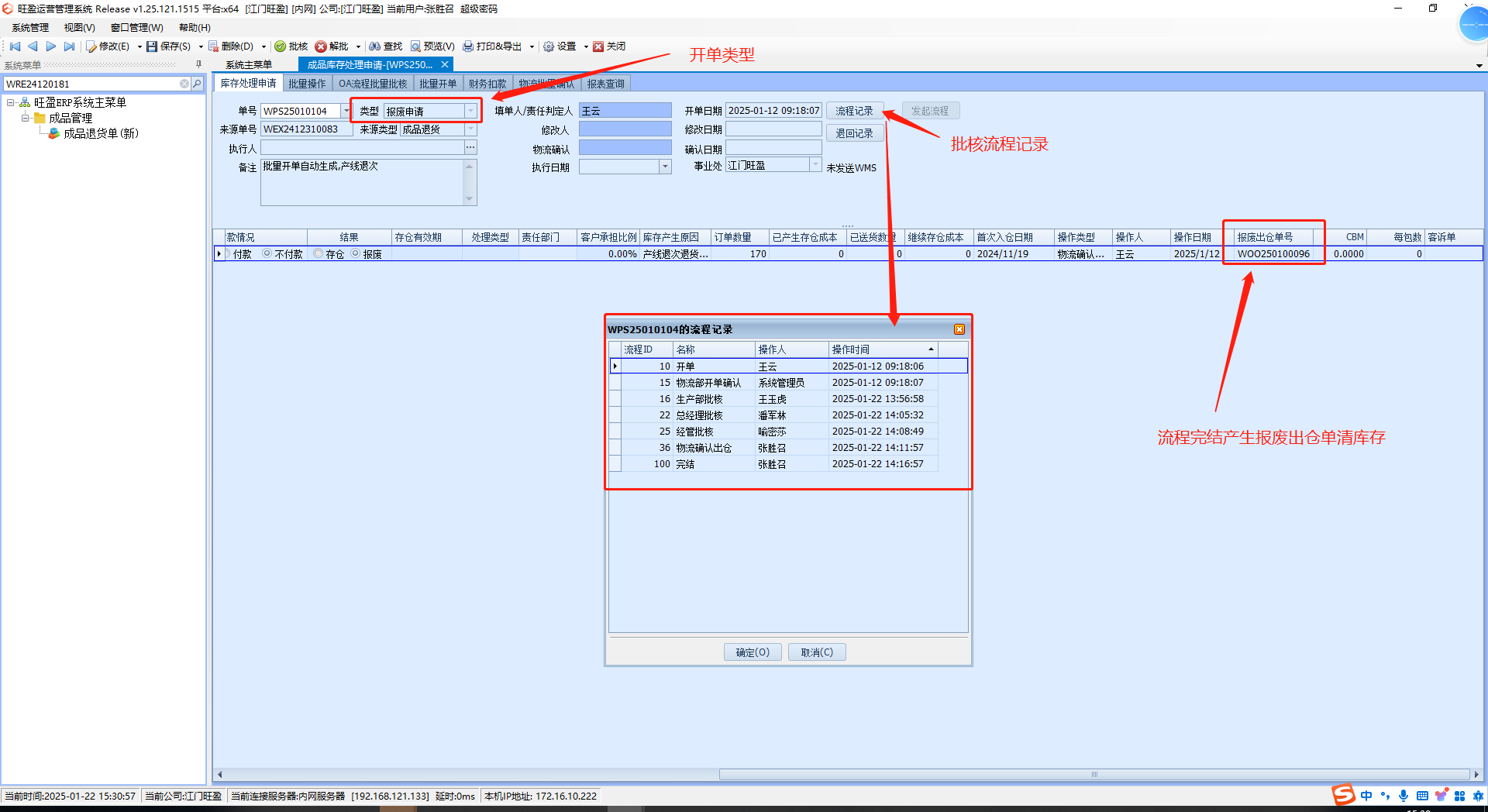Click into the 备注 remark text box
Viewport: 1488px width, 812px height.
pyautogui.click(x=362, y=183)
